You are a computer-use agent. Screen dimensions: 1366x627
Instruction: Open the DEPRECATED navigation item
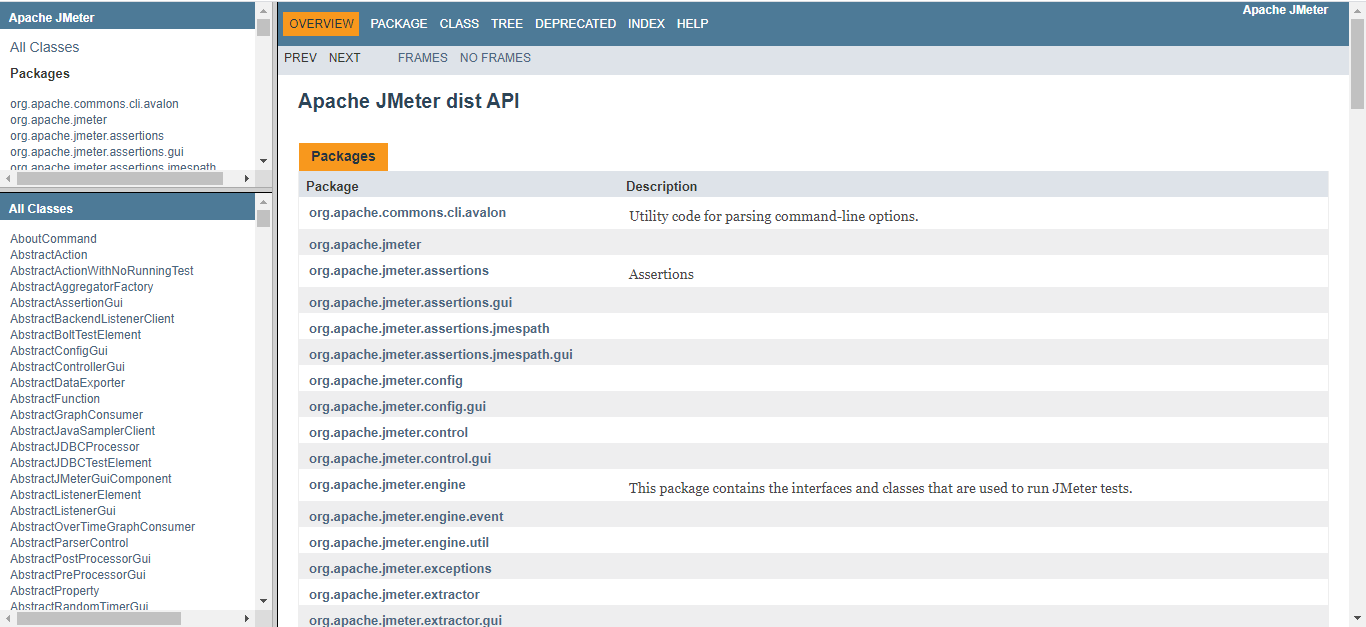click(575, 24)
